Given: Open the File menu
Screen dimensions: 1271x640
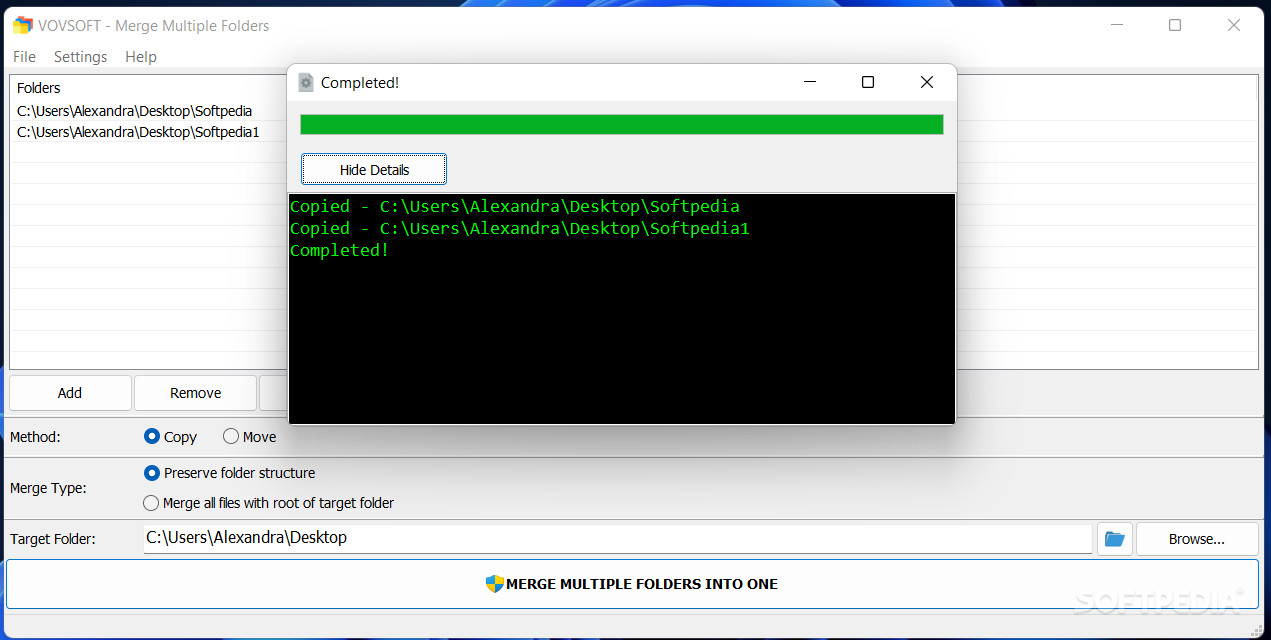Looking at the screenshot, I should pos(24,57).
